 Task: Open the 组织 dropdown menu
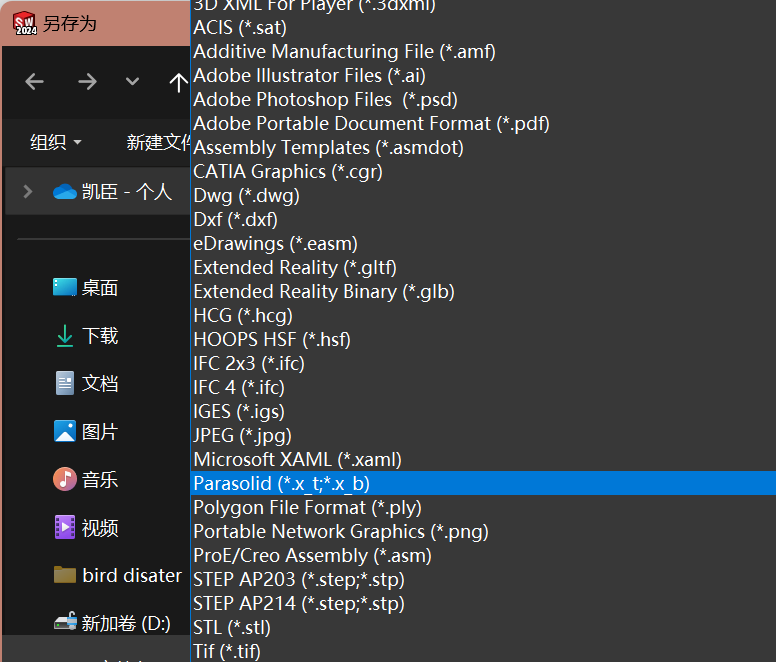click(x=55, y=142)
